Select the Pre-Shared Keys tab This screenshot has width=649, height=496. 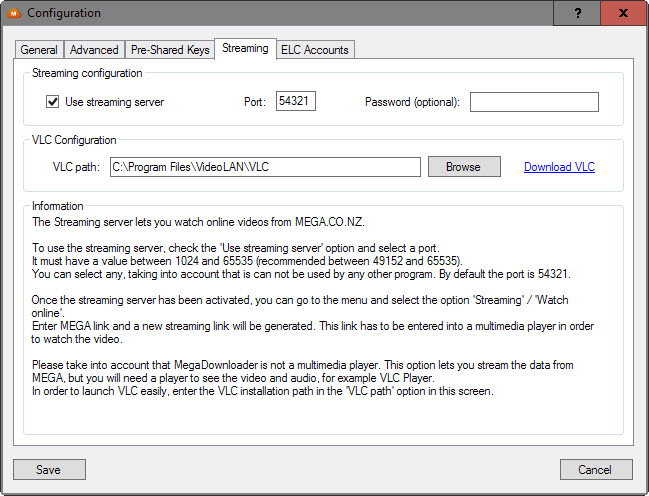(x=170, y=50)
